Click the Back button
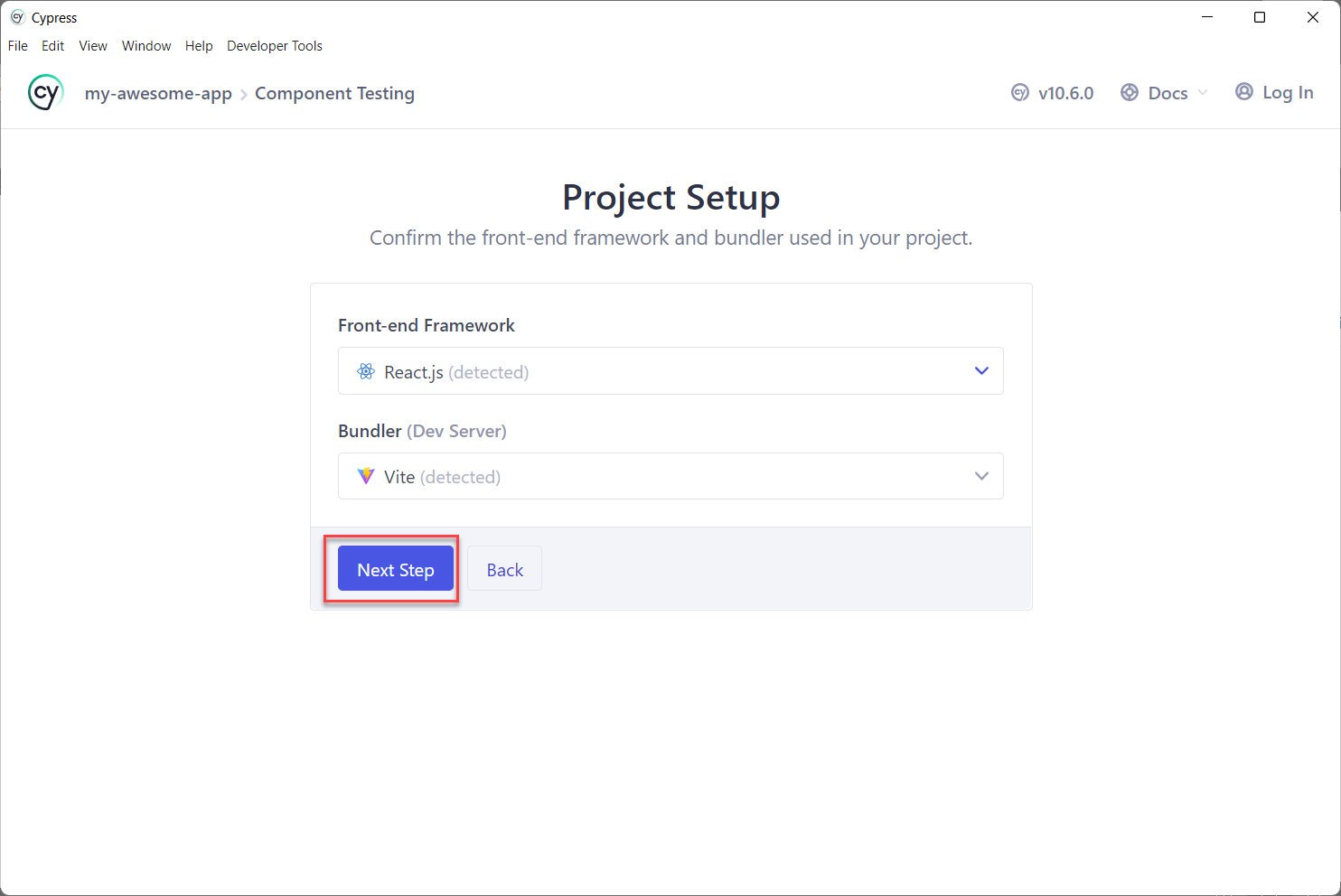The width and height of the screenshot is (1341, 896). click(505, 569)
